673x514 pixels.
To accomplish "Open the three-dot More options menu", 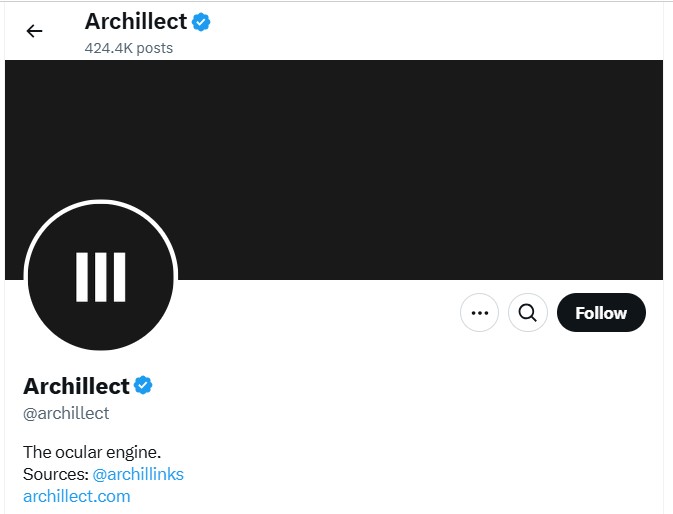I will (x=479, y=313).
